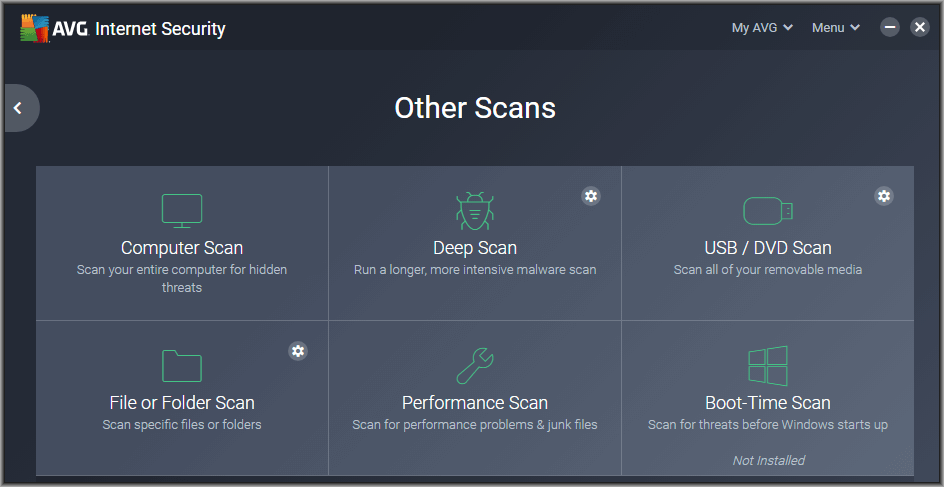Screen dimensions: 944x487
Task: Open File or Folder Scan settings gear
Action: pyautogui.click(x=298, y=350)
